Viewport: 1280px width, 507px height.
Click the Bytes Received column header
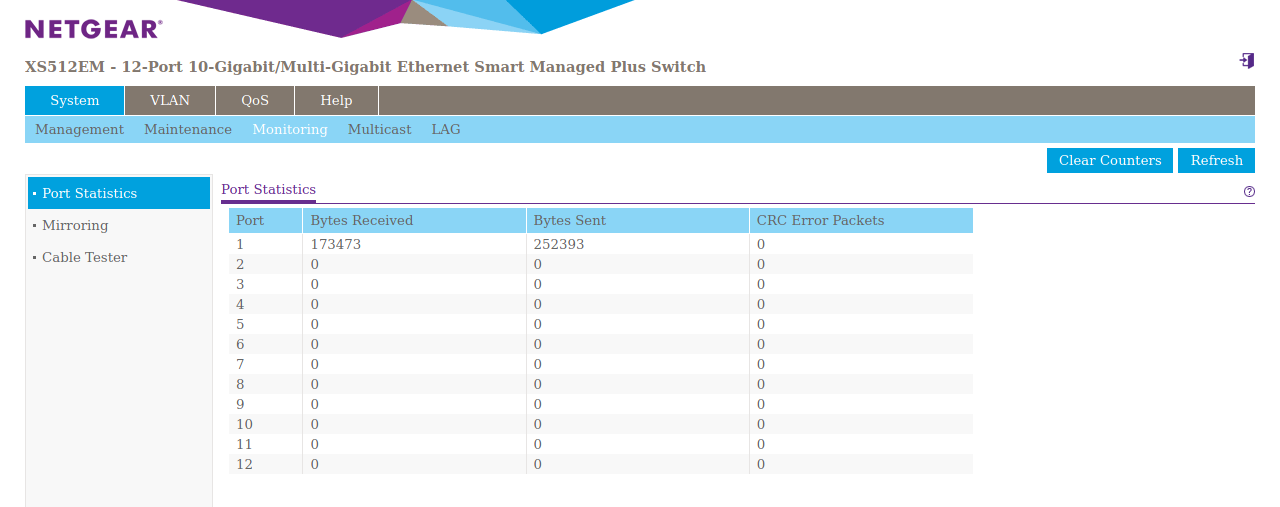click(x=361, y=220)
